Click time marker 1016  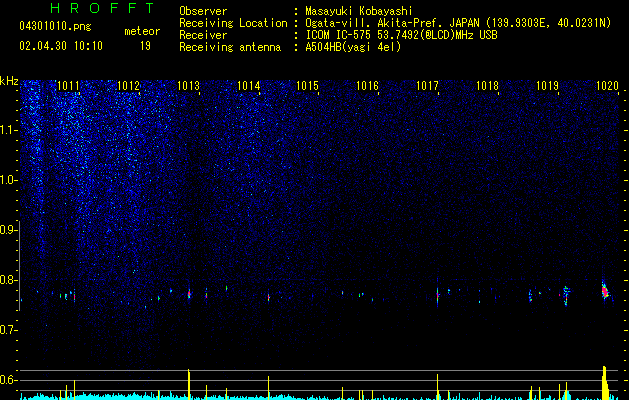pyautogui.click(x=367, y=85)
